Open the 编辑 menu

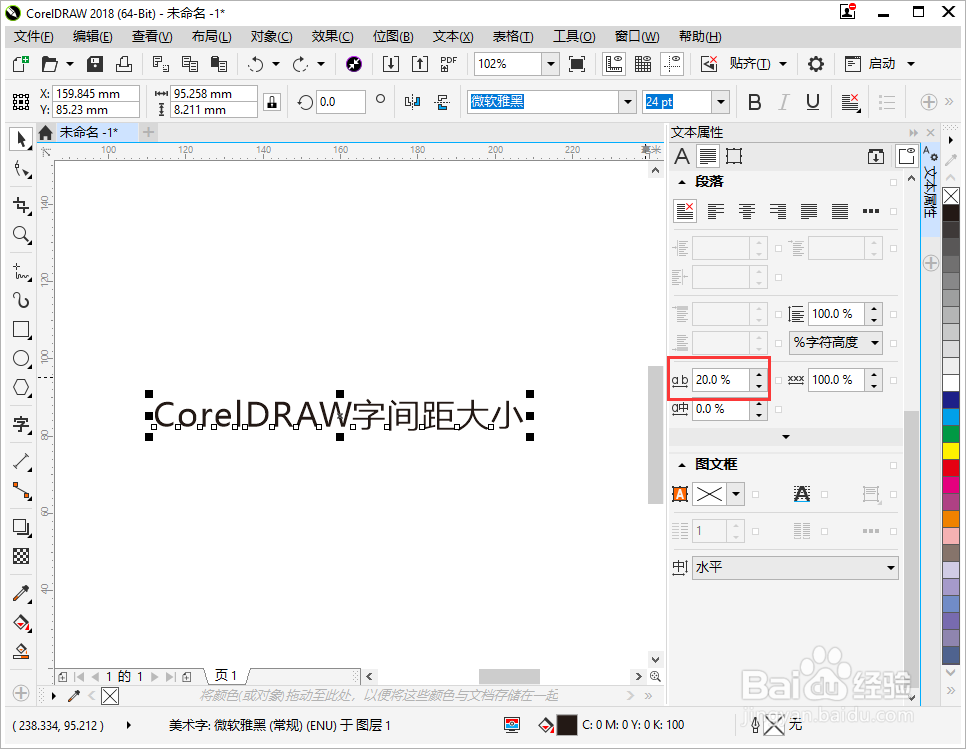click(x=92, y=36)
